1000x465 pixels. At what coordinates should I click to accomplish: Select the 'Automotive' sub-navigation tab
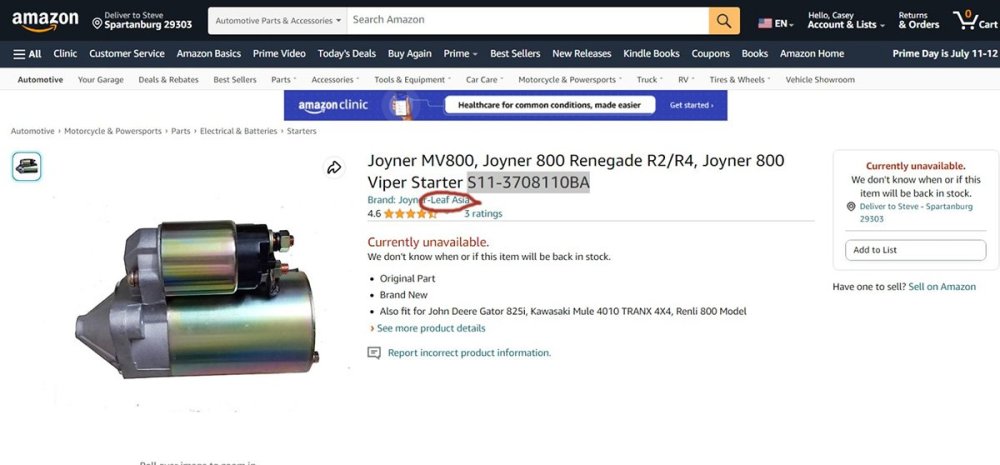click(40, 80)
